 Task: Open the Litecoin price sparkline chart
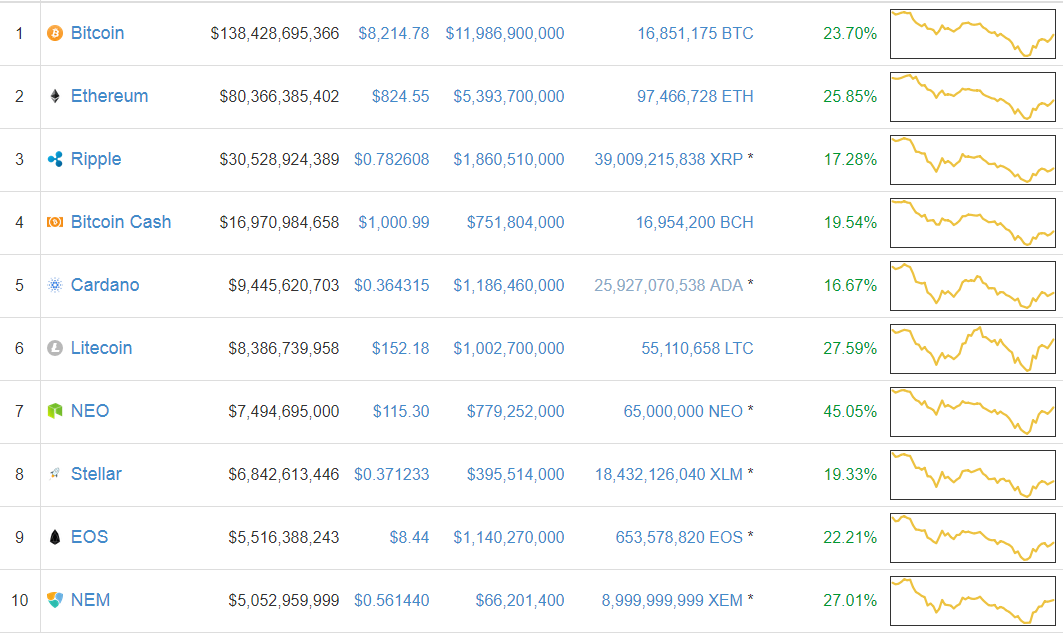click(972, 349)
